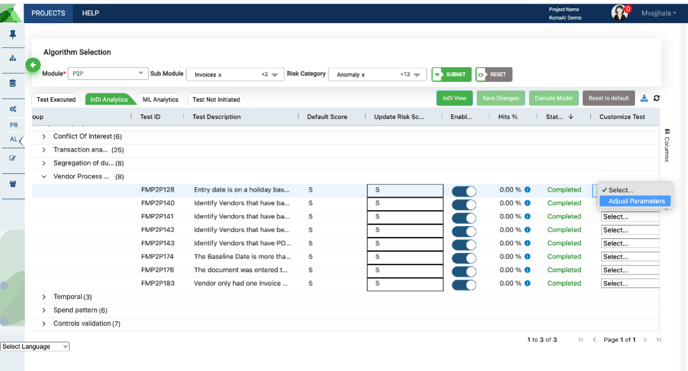The height and width of the screenshot is (371, 688).
Task: Go to first page arrow
Action: 581,339
